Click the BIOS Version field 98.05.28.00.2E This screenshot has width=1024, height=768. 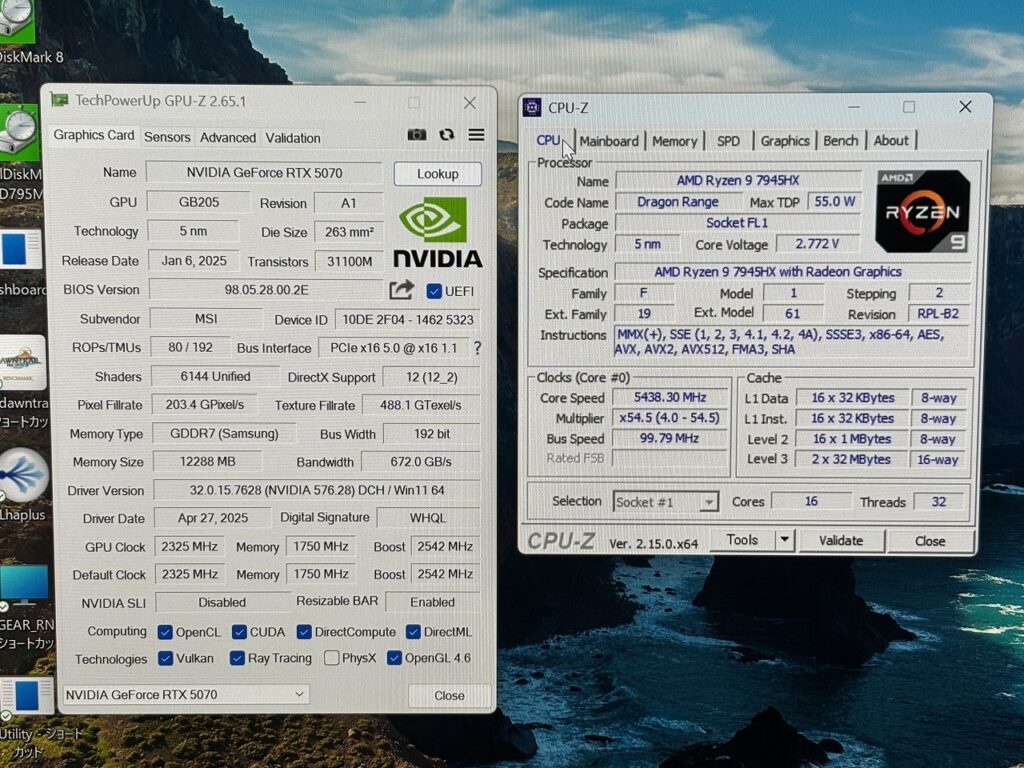coord(266,289)
